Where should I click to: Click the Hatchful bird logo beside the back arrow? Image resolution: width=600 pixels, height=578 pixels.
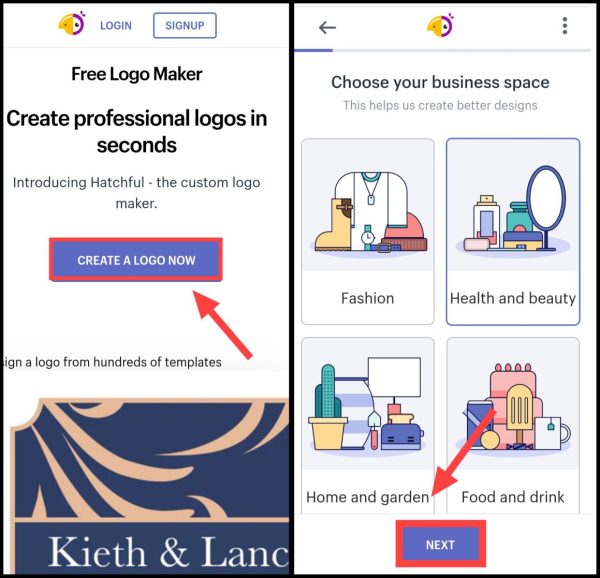coord(440,25)
